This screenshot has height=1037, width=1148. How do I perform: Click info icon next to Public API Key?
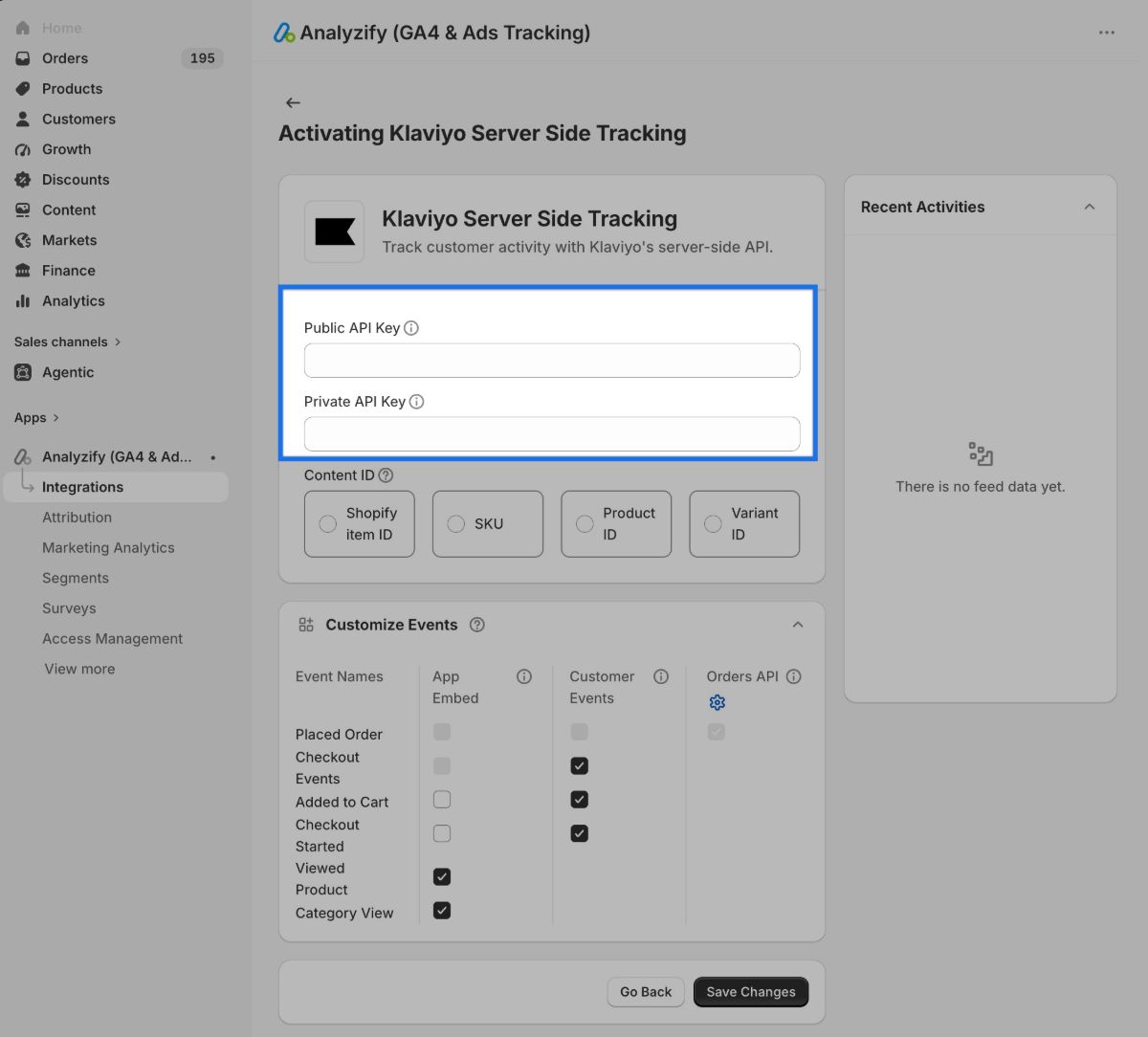411,328
